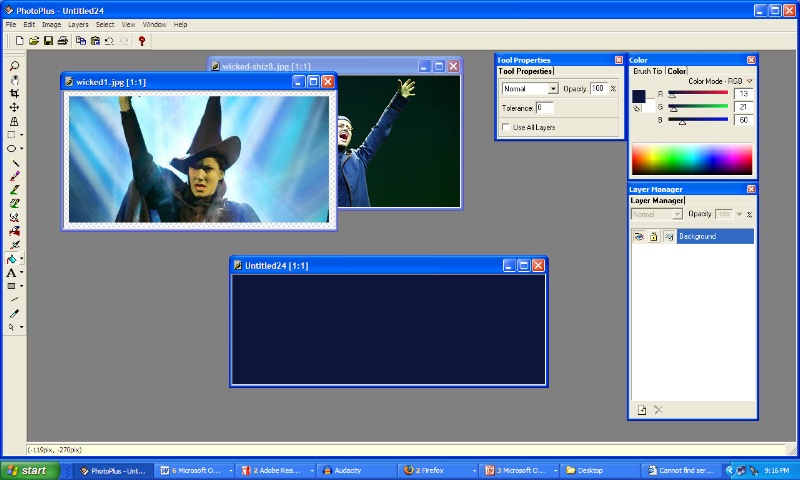Select the Zoom magnifier tool
Viewport: 800px width, 480px height.
pos(14,66)
